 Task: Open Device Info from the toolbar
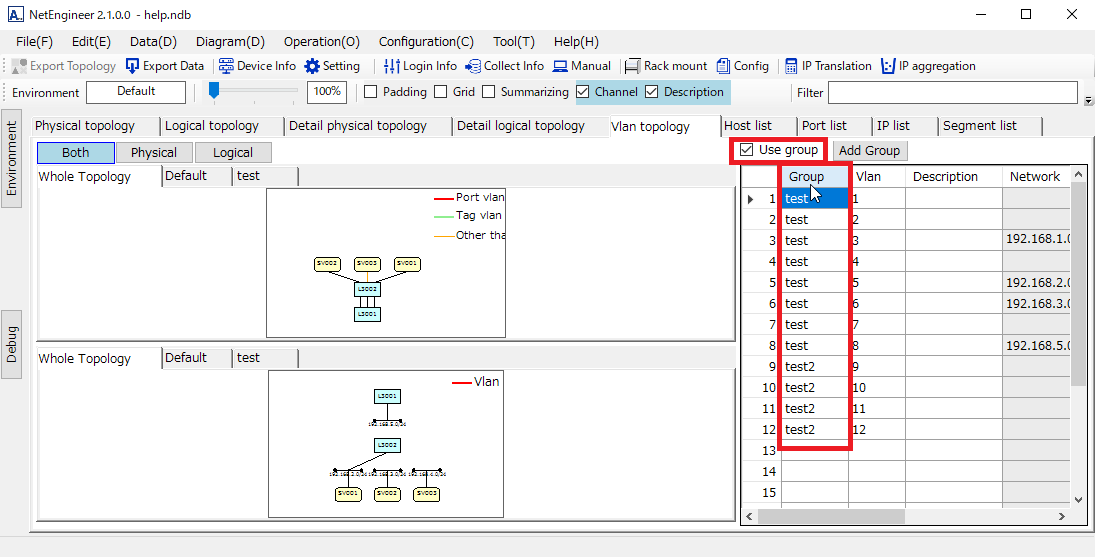tap(226, 66)
